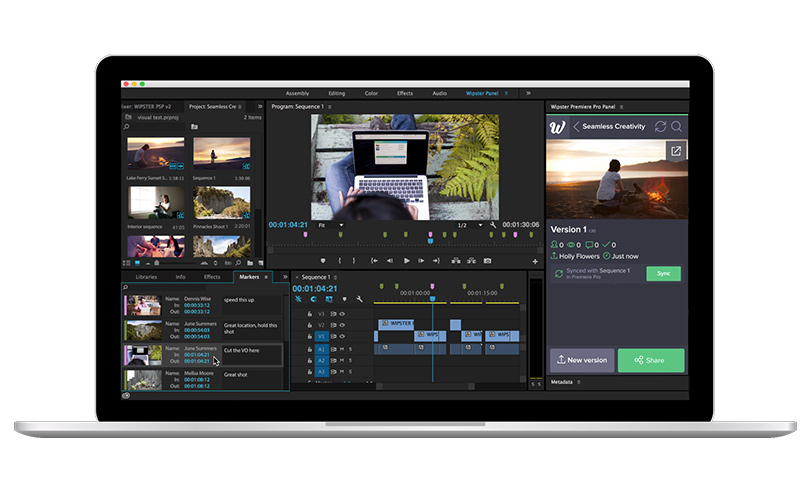
Task: Expand the Project panel tabs overflow
Action: 260,106
